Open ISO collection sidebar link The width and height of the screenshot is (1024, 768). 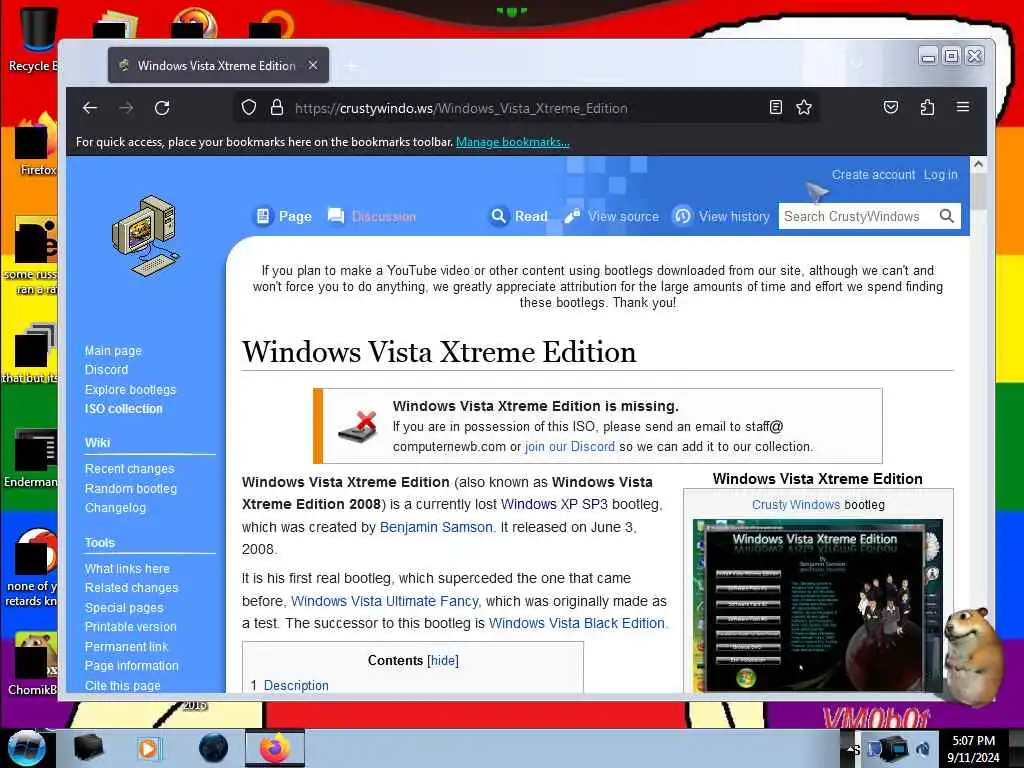tap(123, 409)
